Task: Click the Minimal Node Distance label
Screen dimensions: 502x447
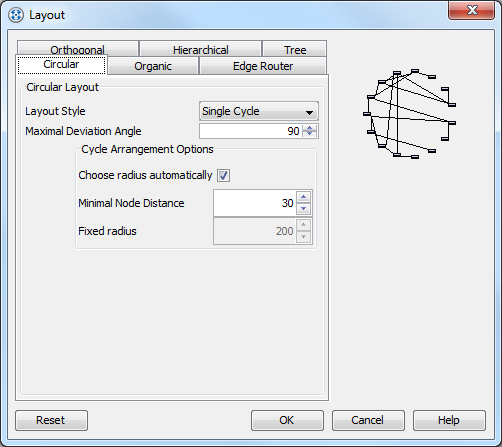Action: 131,203
